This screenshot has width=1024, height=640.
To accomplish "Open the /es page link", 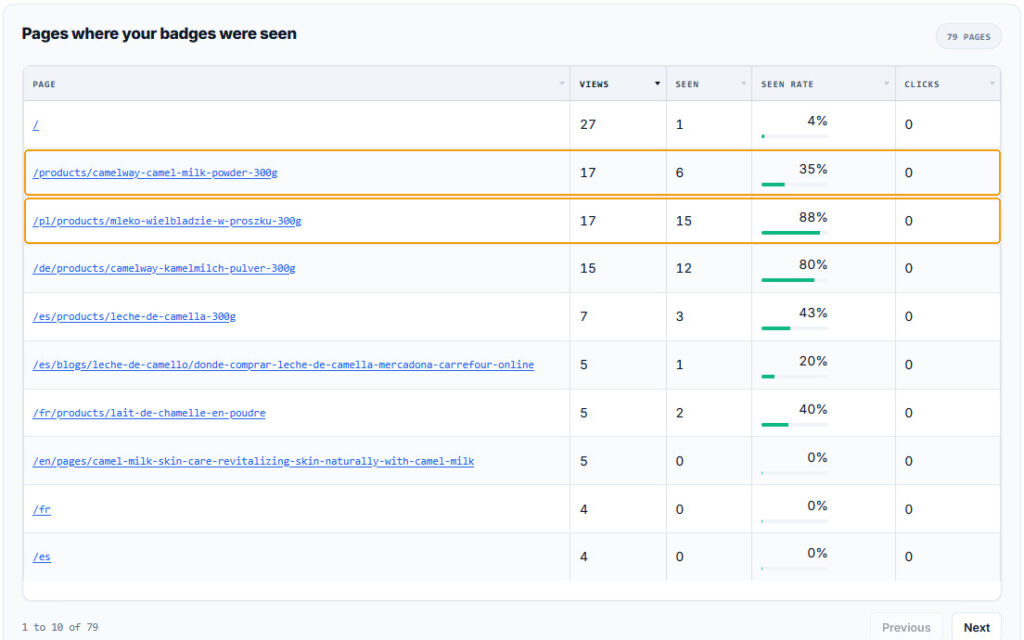I will point(41,557).
